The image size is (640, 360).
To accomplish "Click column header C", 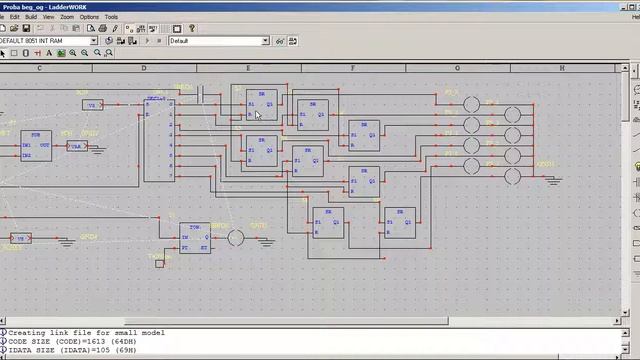I will click(40, 68).
